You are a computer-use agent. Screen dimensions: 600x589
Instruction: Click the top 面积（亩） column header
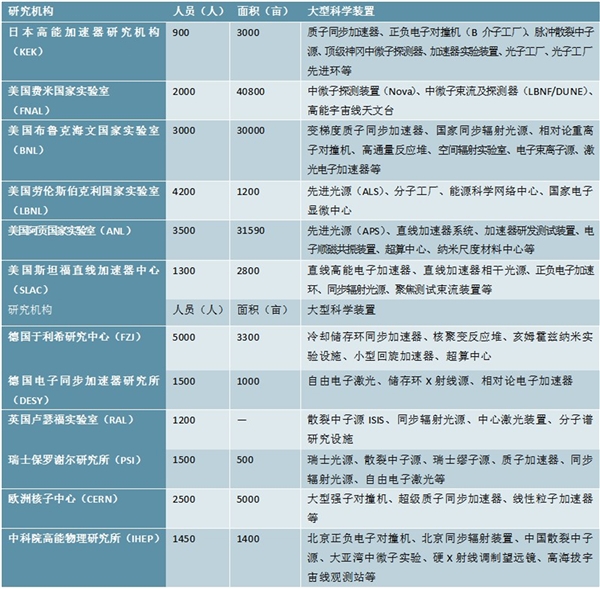pos(263,11)
